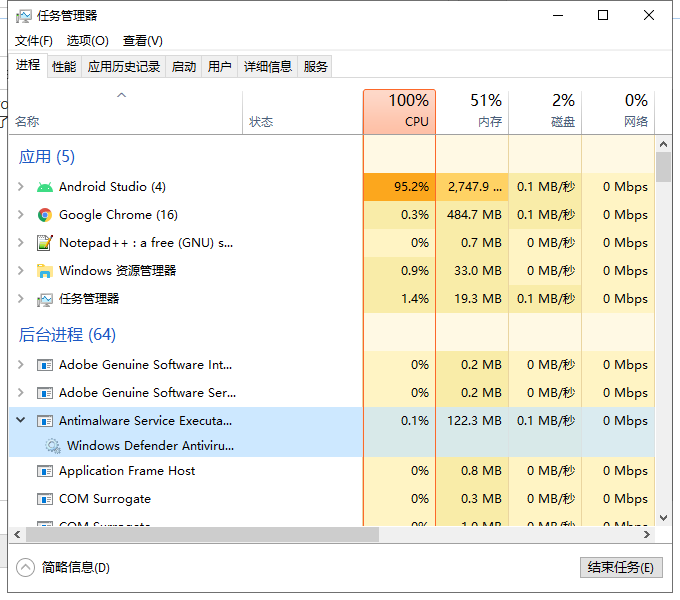Viewport: 680px width, 600px height.
Task: Click the 484.7 MB memory value
Action: [474, 215]
